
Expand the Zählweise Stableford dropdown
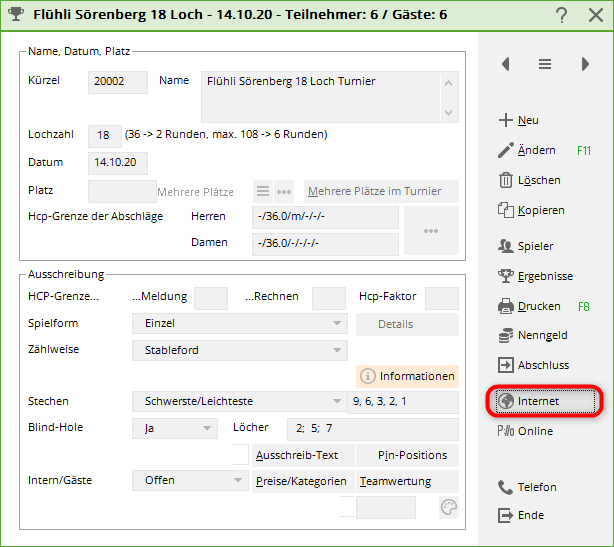239,350
